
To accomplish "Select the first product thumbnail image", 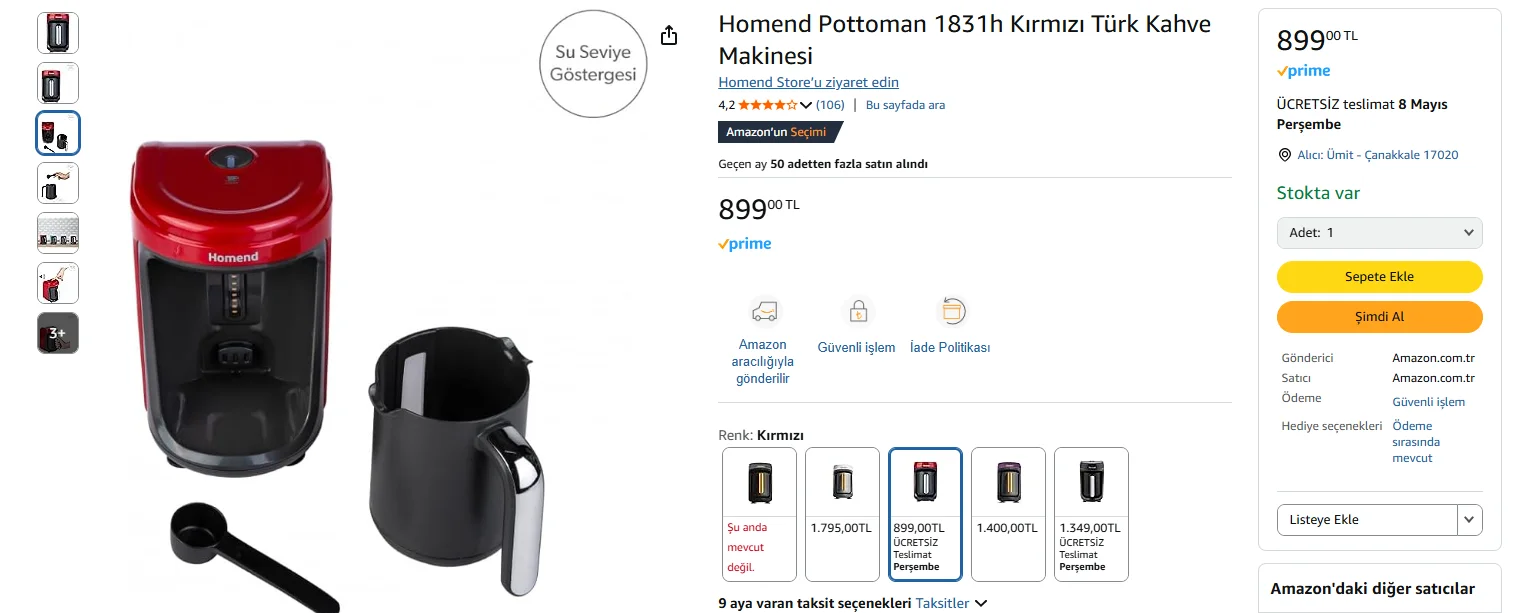I will click(x=58, y=33).
